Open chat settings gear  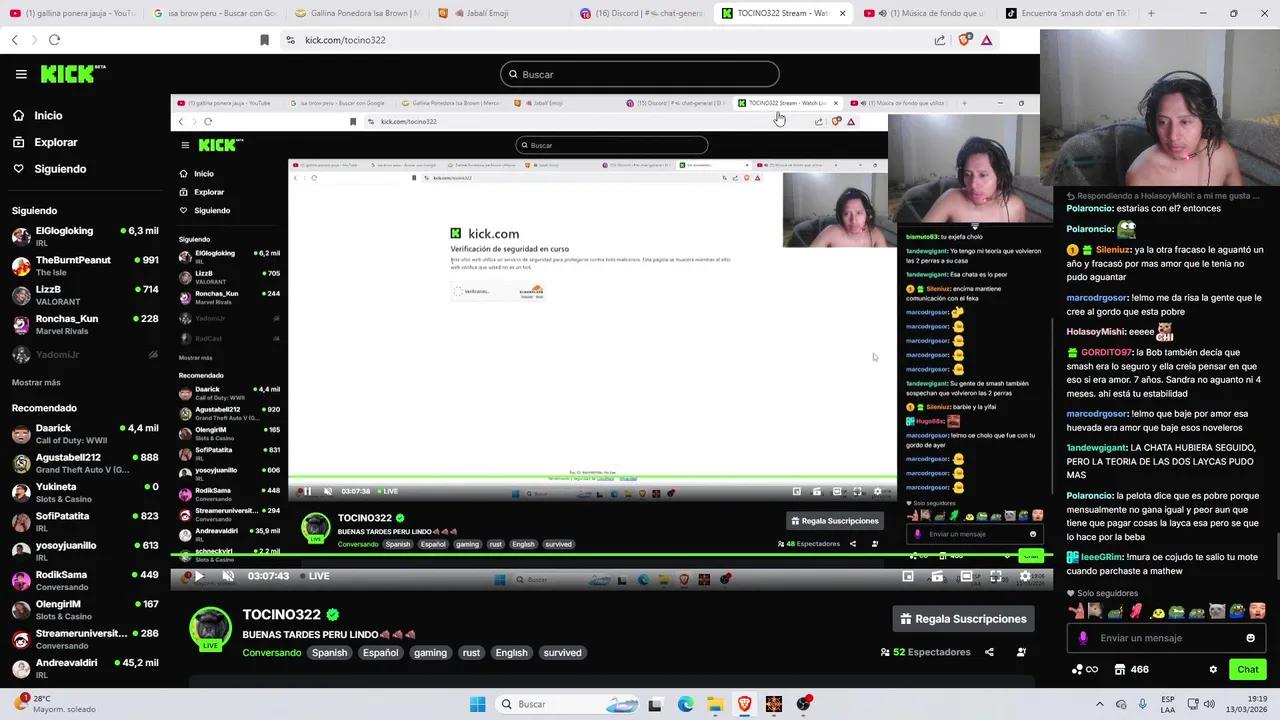1213,670
